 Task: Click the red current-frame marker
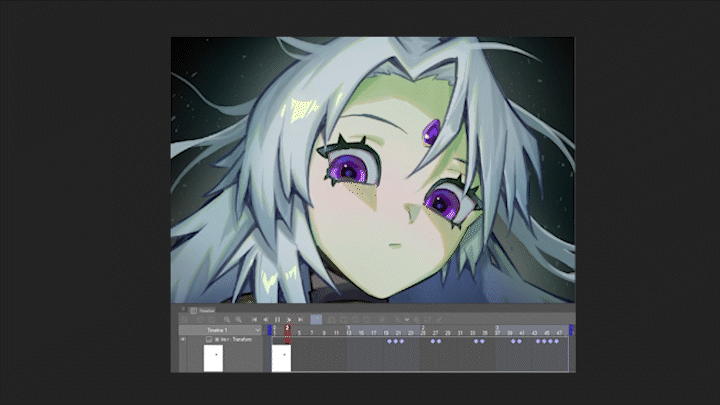[287, 334]
